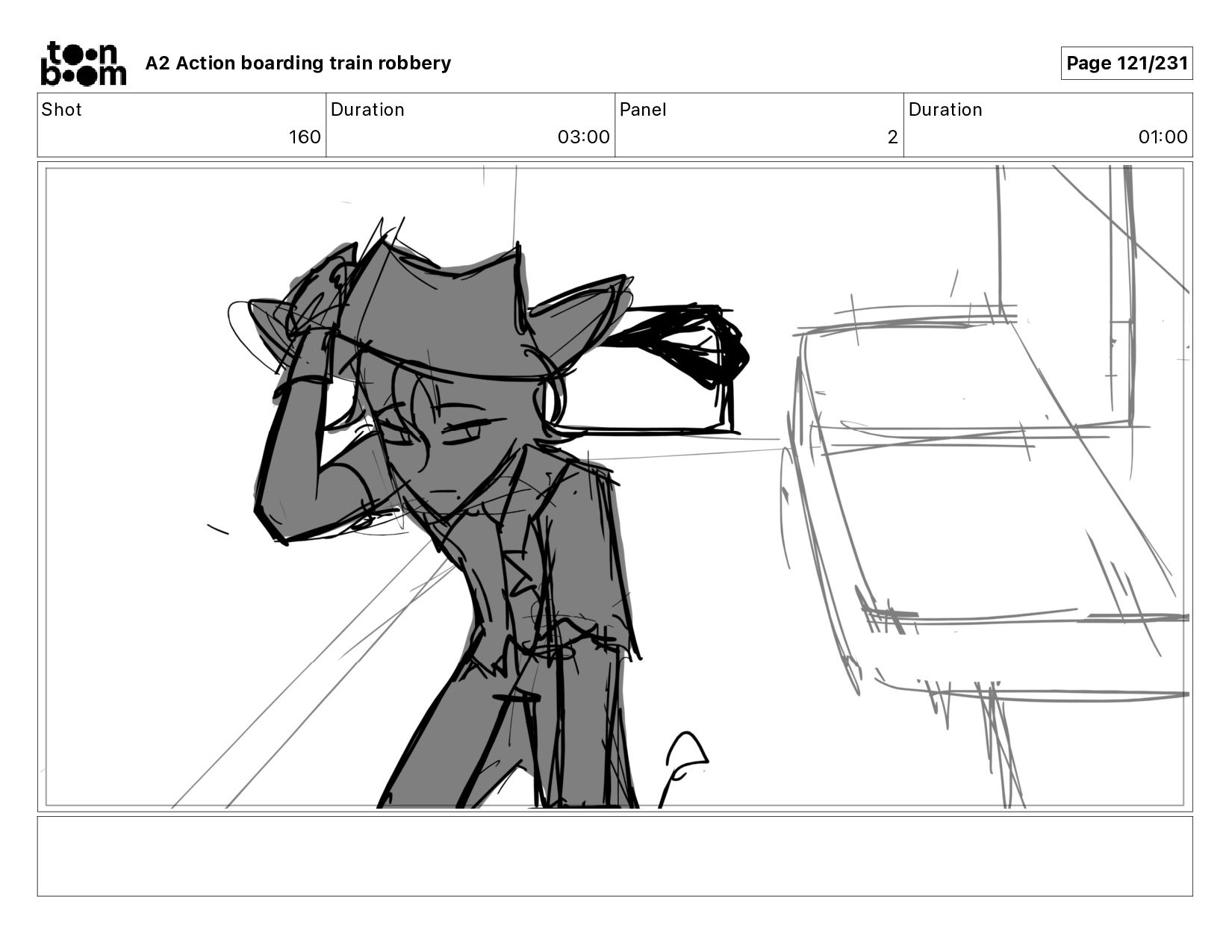Click the 'Panel' label

pos(642,110)
